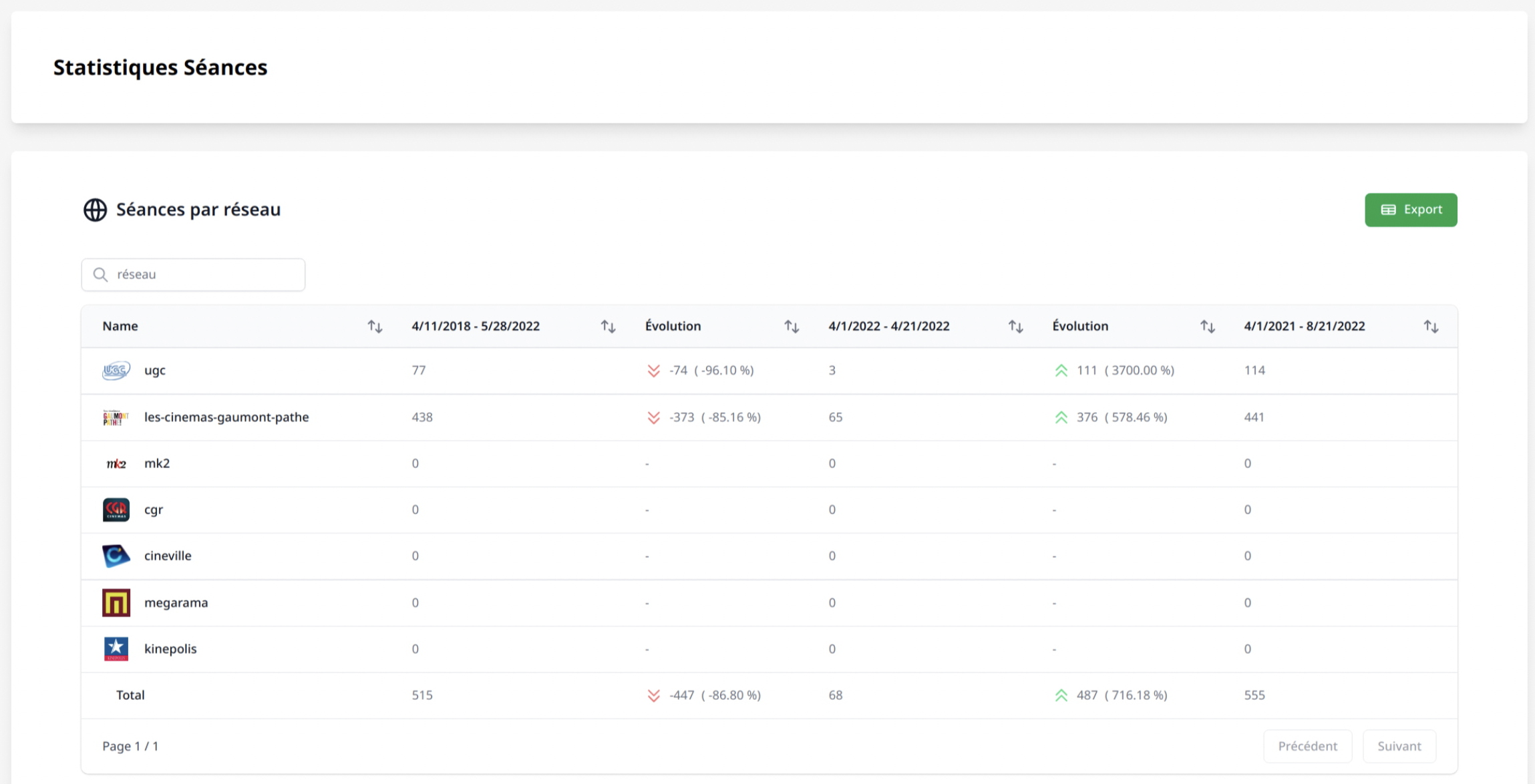This screenshot has height=784, width=1535.
Task: Sort by 4/11/2018 - 5/28/2022 column arrows
Action: pyautogui.click(x=608, y=327)
